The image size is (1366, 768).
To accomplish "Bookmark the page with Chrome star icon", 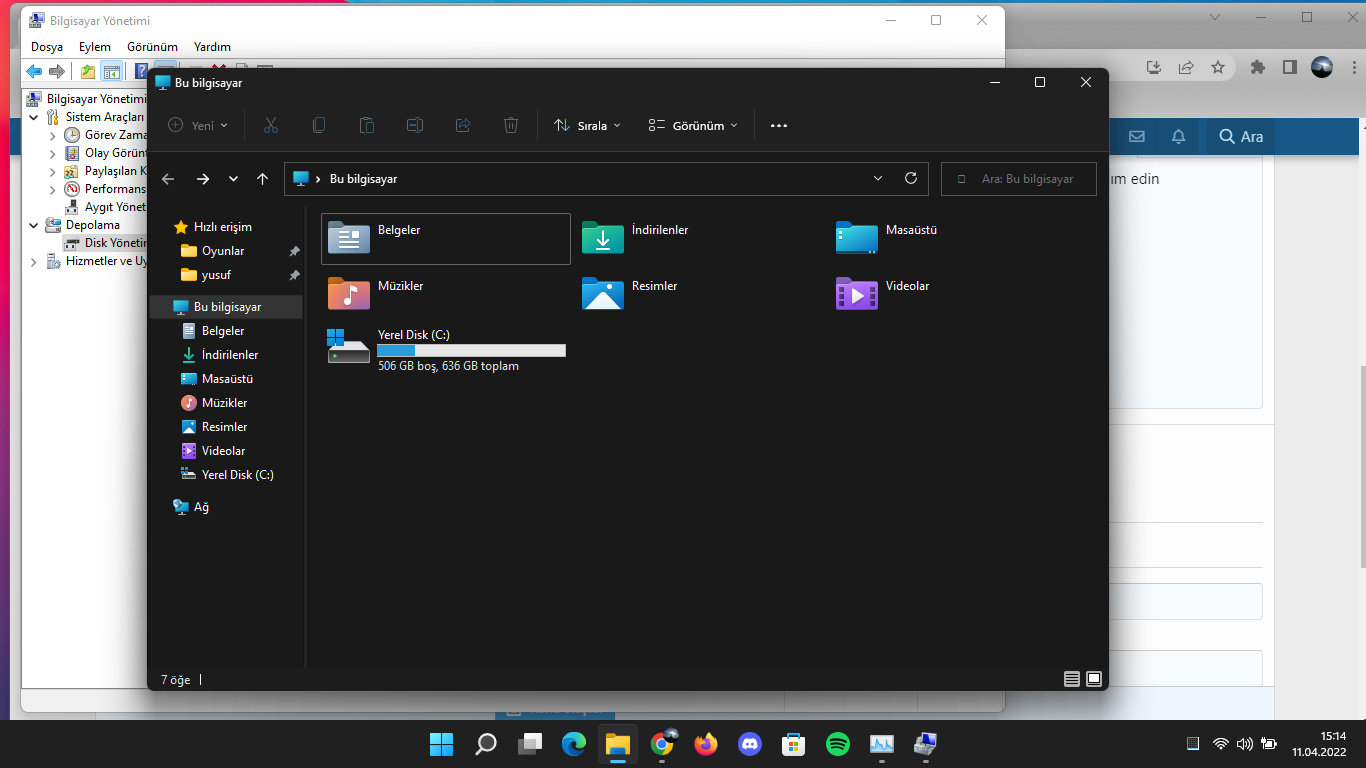I will [1217, 67].
